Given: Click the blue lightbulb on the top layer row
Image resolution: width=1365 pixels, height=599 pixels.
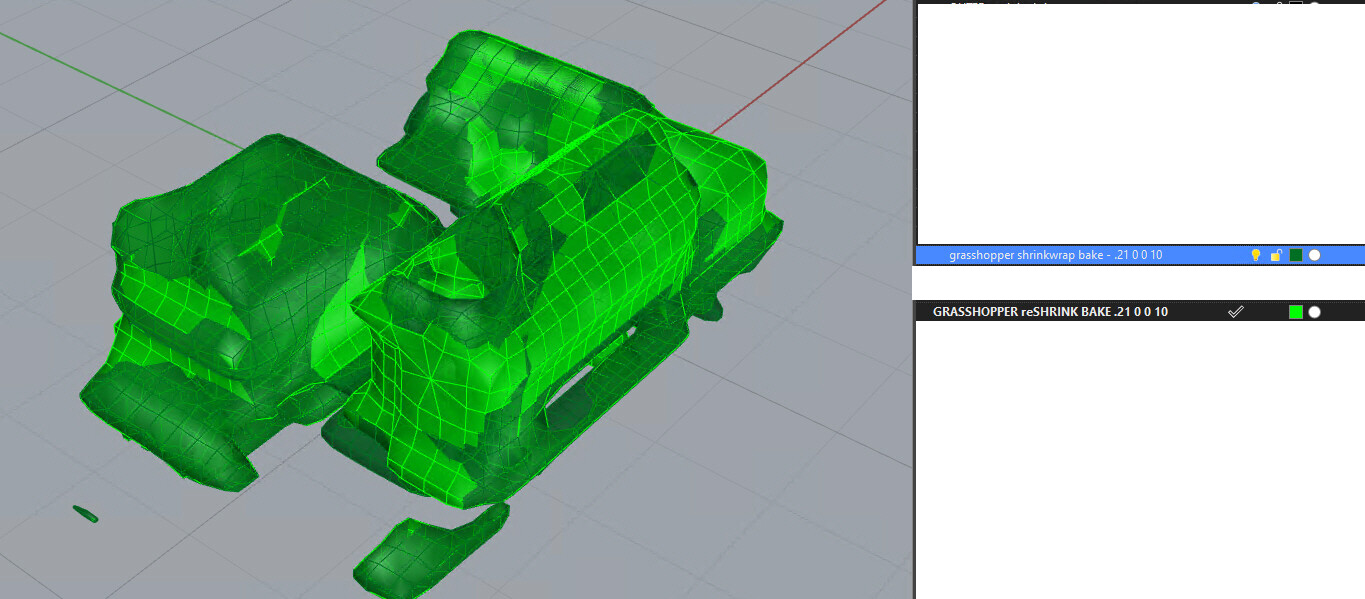Looking at the screenshot, I should (x=1255, y=6).
